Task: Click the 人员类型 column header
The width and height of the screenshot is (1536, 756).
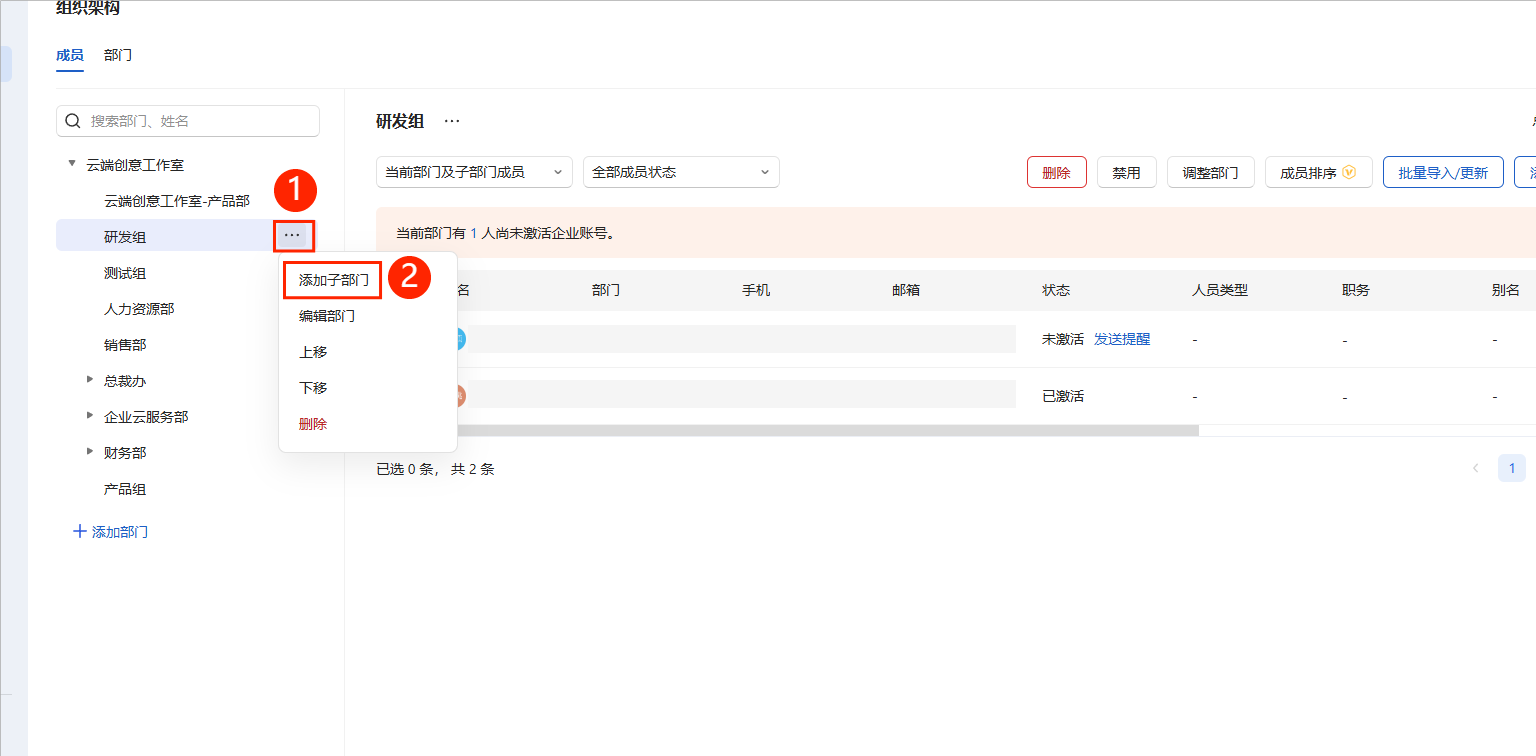Action: 1220,290
